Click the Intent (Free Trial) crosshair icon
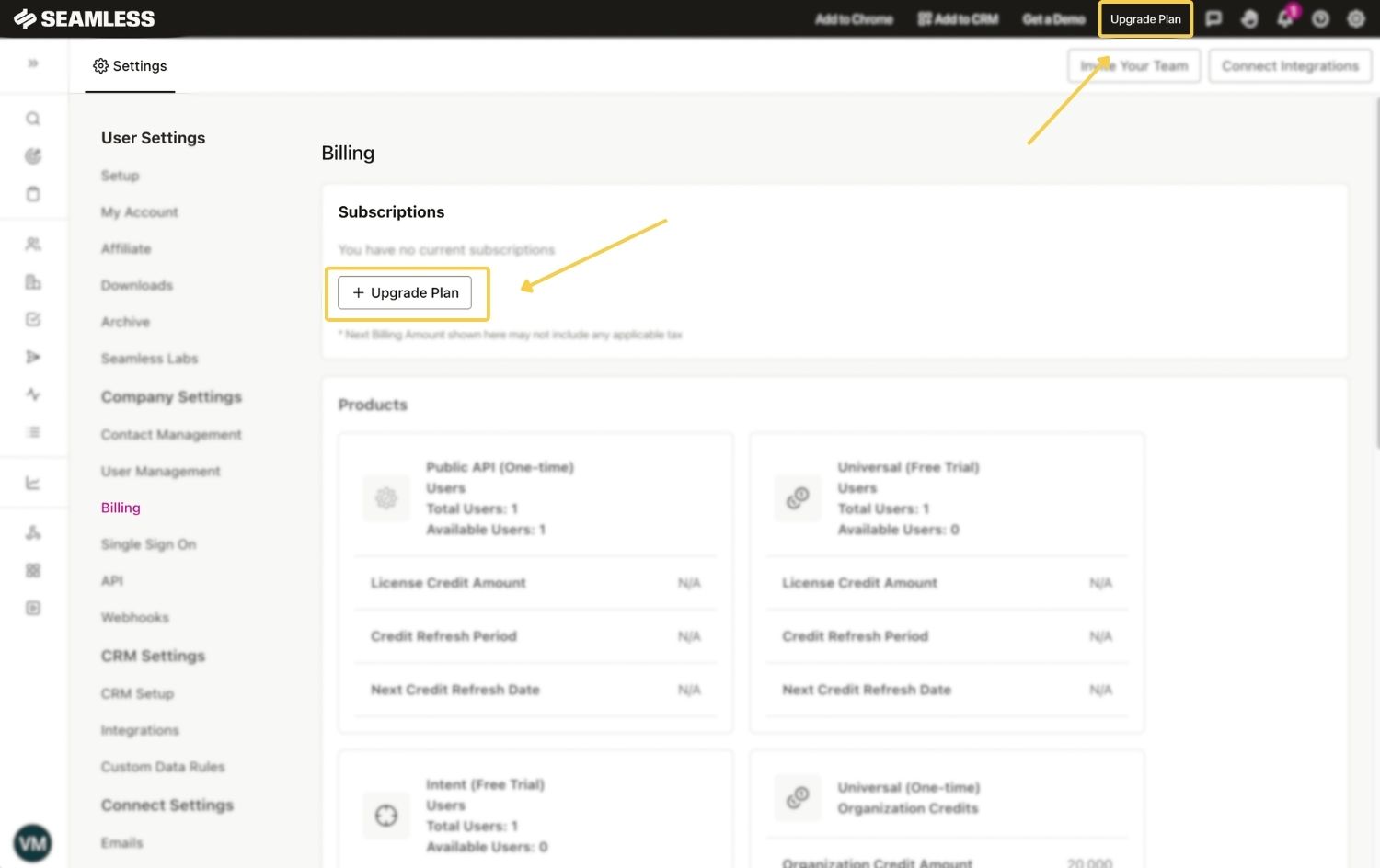The height and width of the screenshot is (868, 1380). [x=386, y=816]
